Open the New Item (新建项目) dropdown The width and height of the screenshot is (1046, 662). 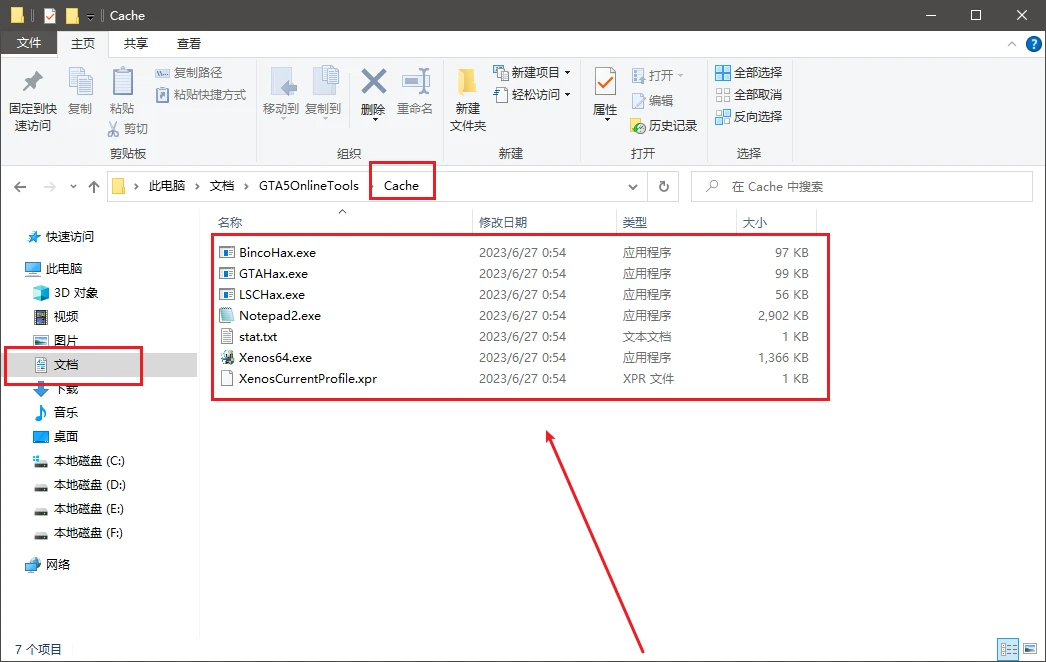pyautogui.click(x=534, y=73)
